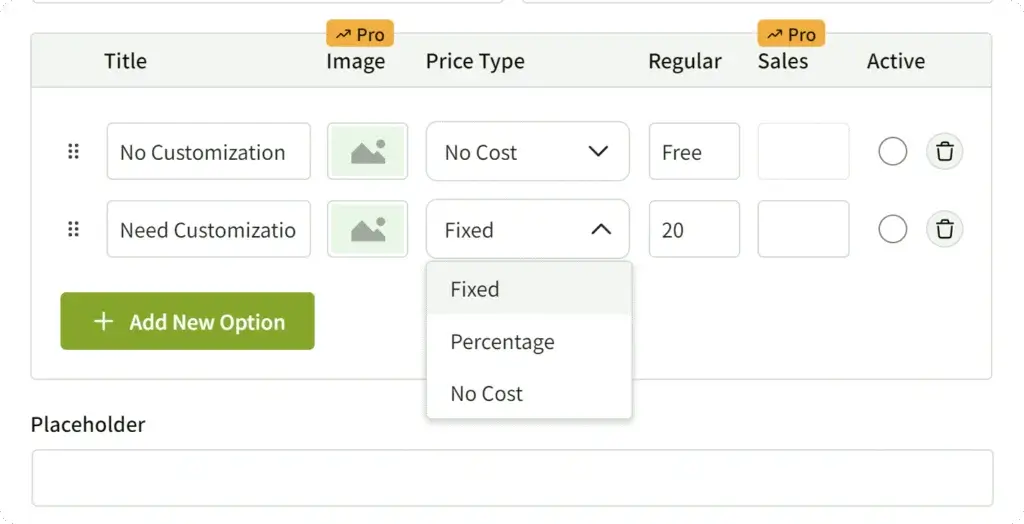
Task: Select Fixed from the dropdown list
Action: (475, 290)
